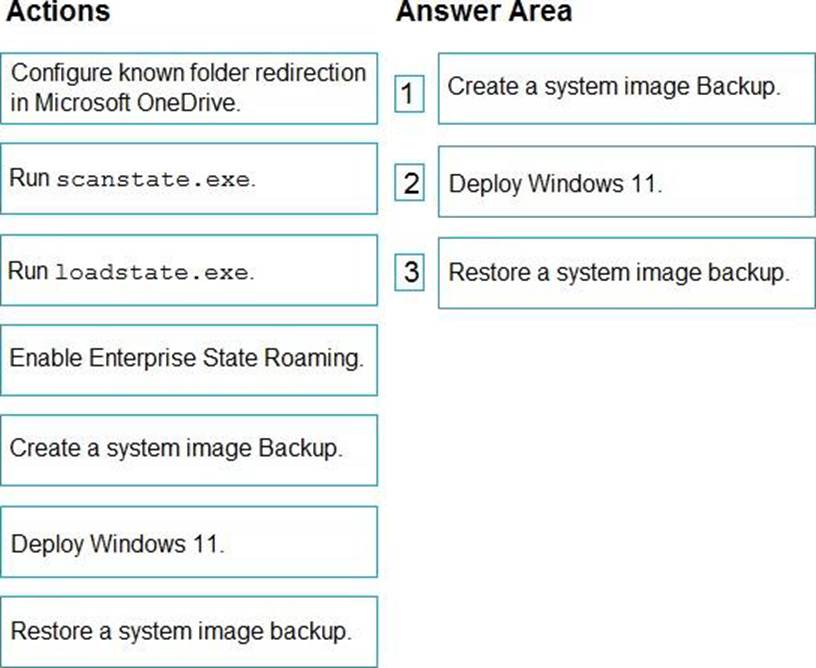Click the Answer Area heading
This screenshot has width=816, height=668.
point(484,13)
